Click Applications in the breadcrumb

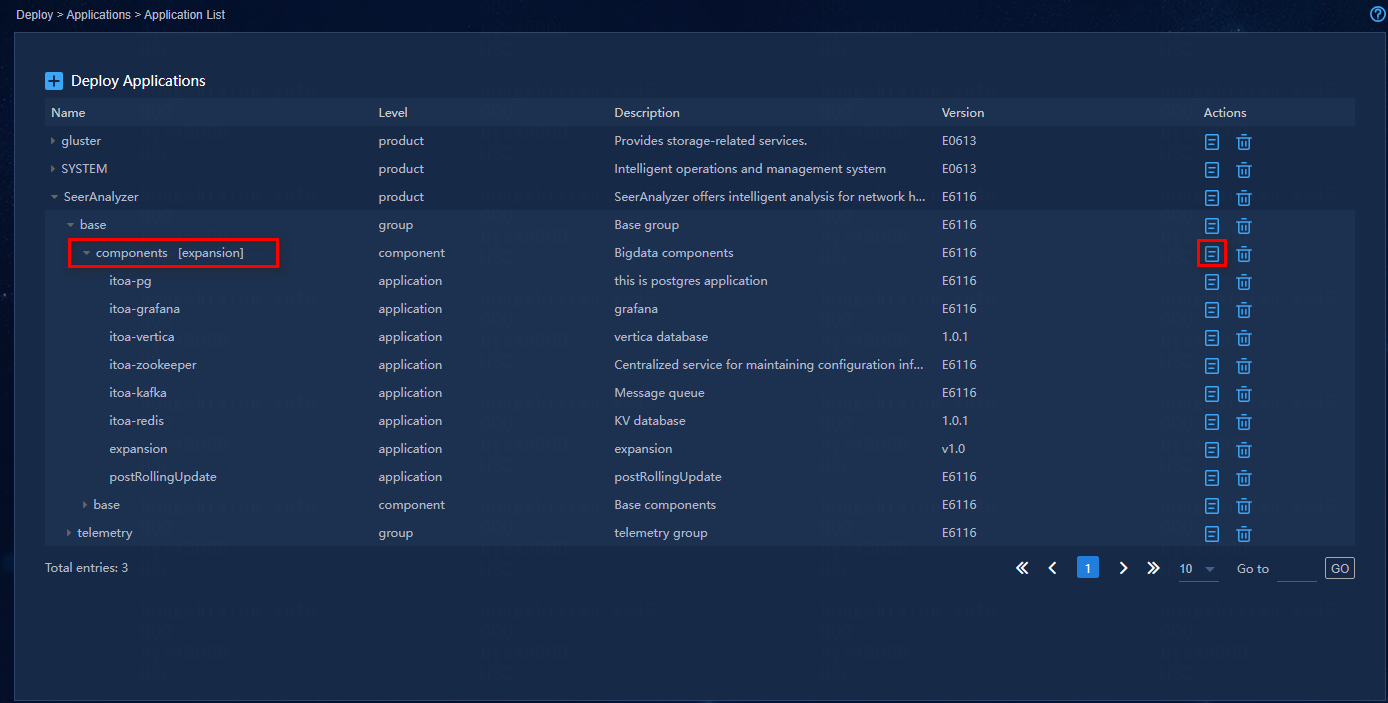[x=99, y=15]
